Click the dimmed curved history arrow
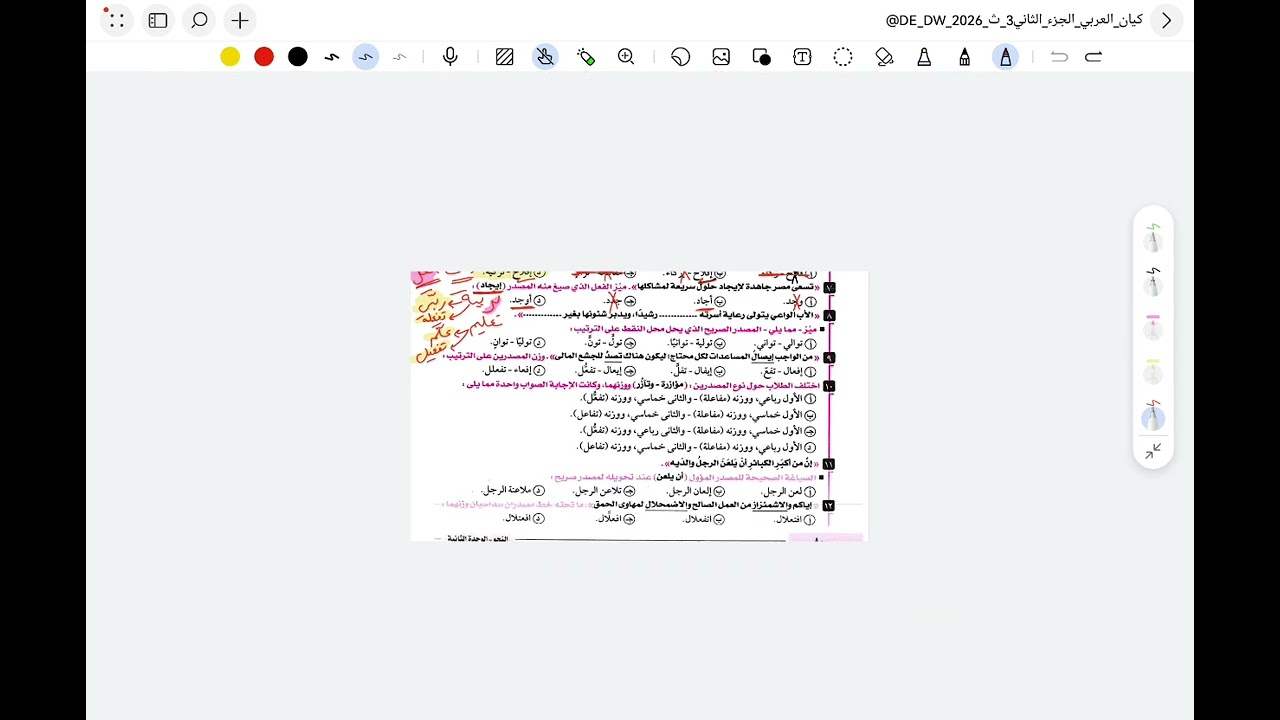1280x720 pixels. (x=1059, y=57)
